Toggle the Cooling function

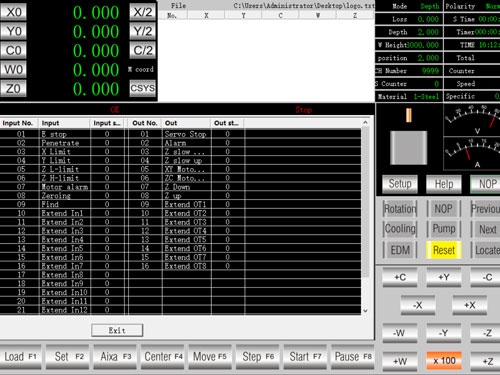point(400,229)
